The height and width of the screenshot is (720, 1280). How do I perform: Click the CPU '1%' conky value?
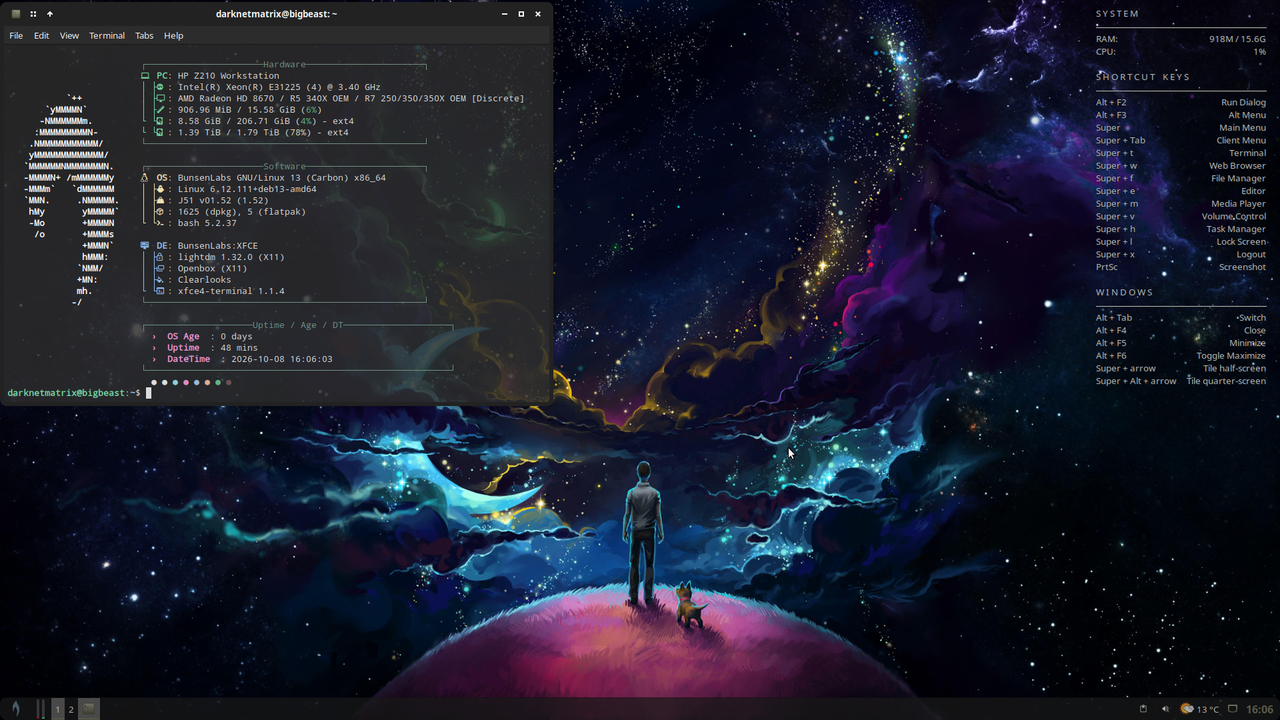(1260, 51)
